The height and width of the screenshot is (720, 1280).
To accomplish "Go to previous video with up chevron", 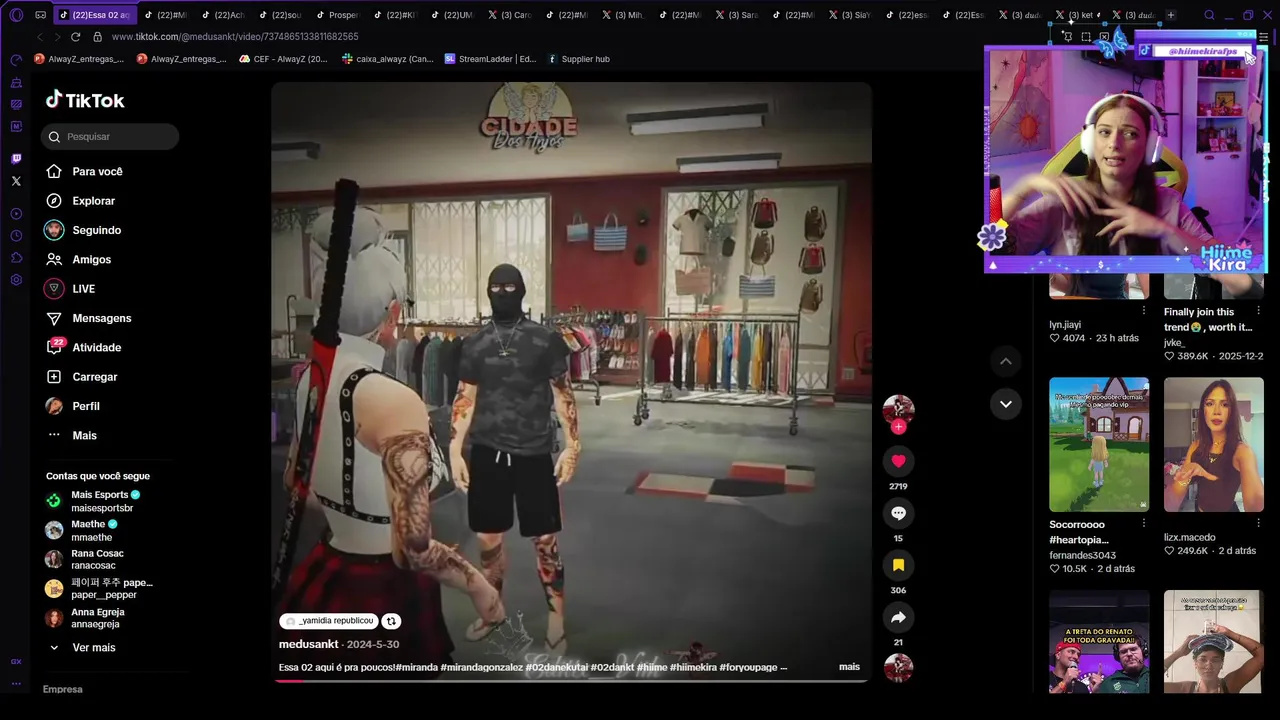I will (x=1006, y=361).
